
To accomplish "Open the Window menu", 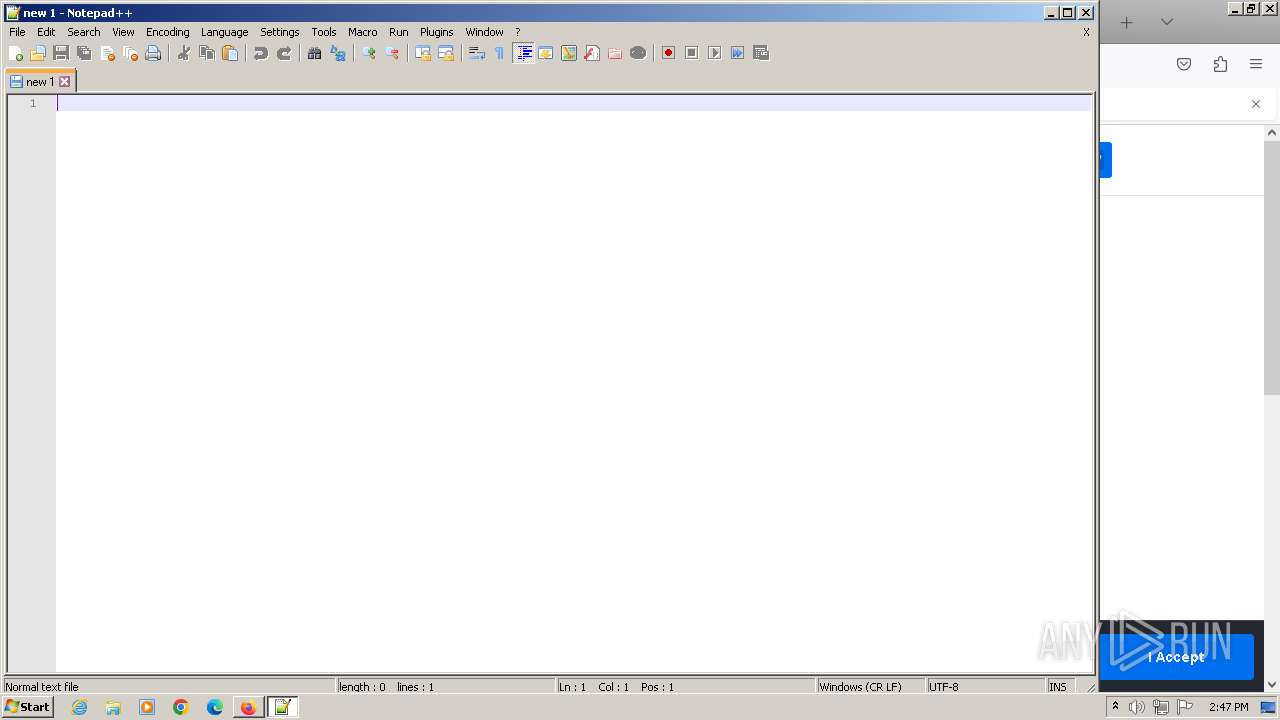I will coord(484,32).
